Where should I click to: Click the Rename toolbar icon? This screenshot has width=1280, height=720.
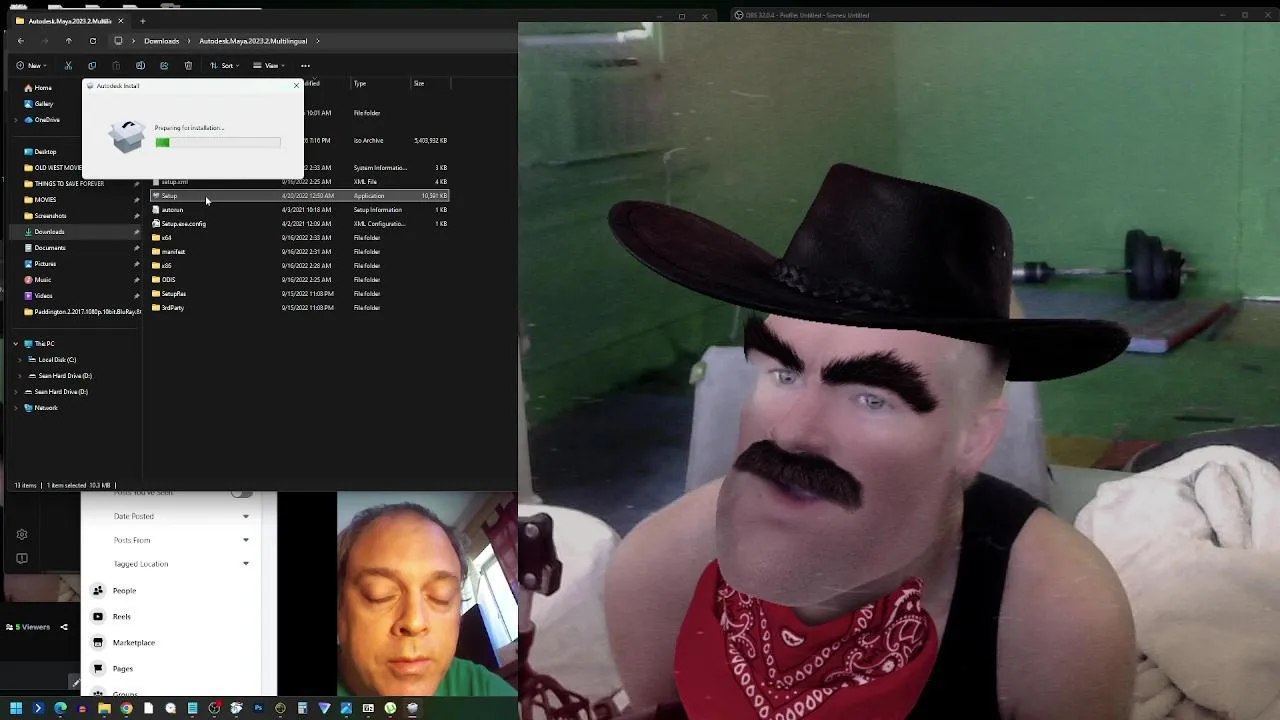click(x=140, y=66)
